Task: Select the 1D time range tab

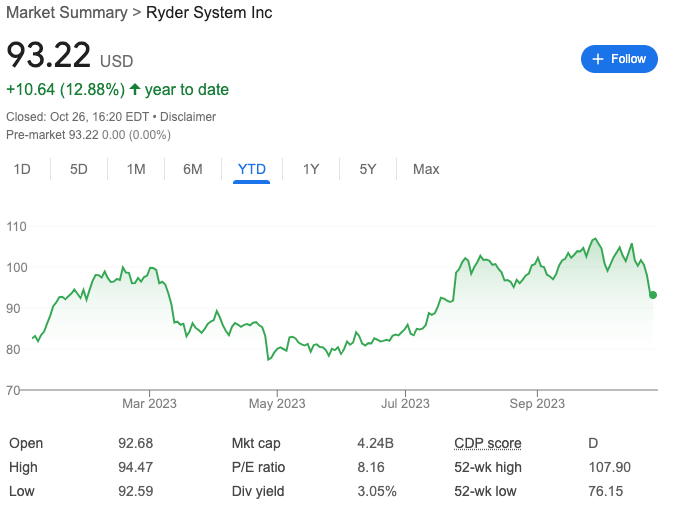Action: 22,169
